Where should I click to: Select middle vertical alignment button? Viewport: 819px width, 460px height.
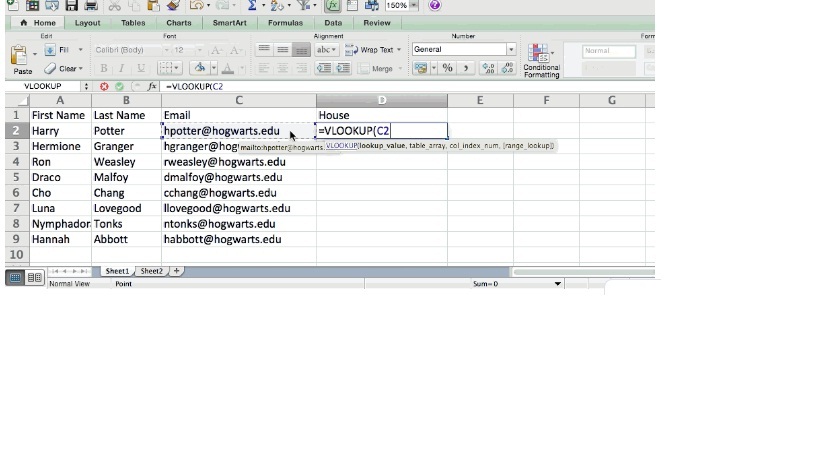click(283, 50)
